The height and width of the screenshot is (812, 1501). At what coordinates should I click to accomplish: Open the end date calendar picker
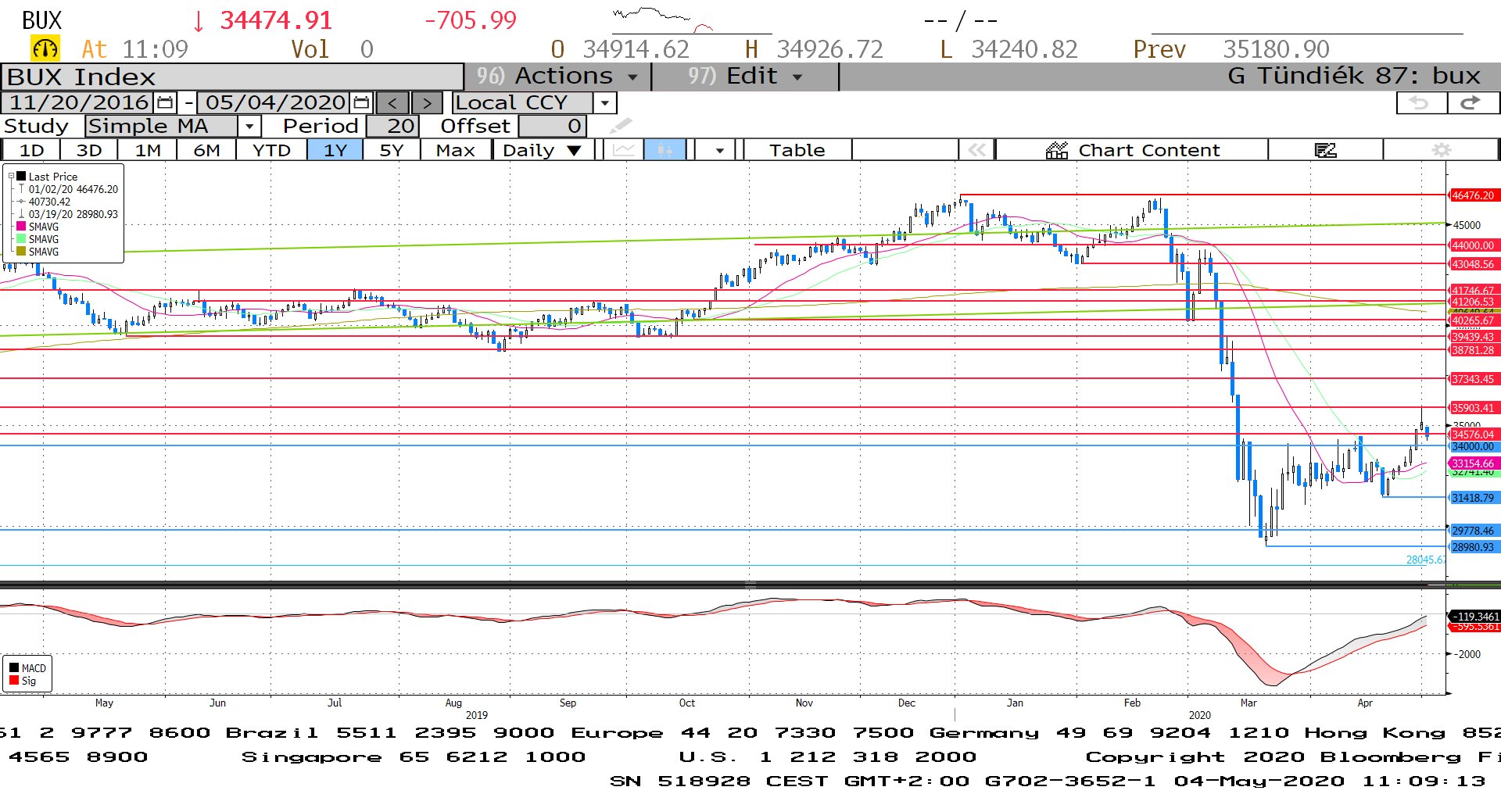(x=361, y=102)
